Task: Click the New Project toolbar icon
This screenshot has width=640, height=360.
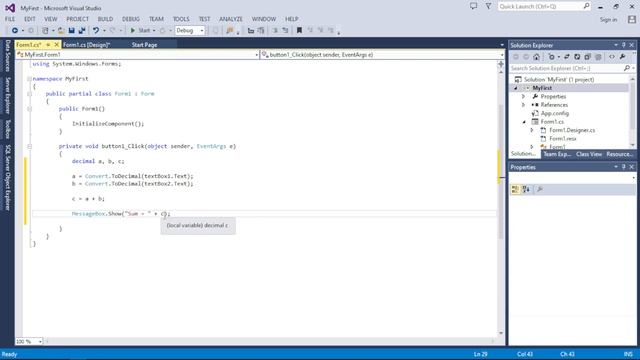Action: coord(45,31)
